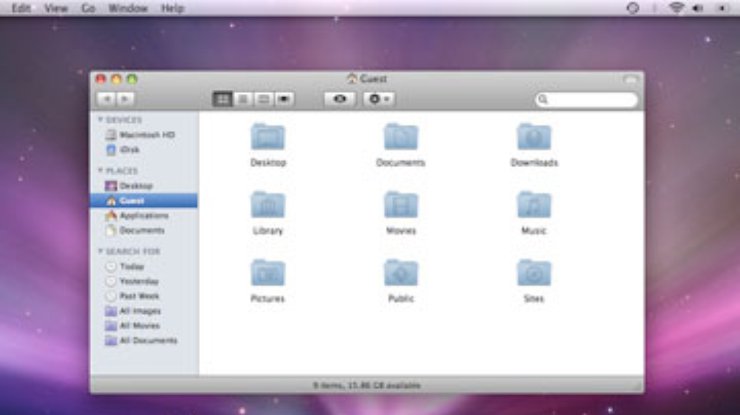The image size is (740, 415).
Task: Switch to list view
Action: click(x=243, y=99)
